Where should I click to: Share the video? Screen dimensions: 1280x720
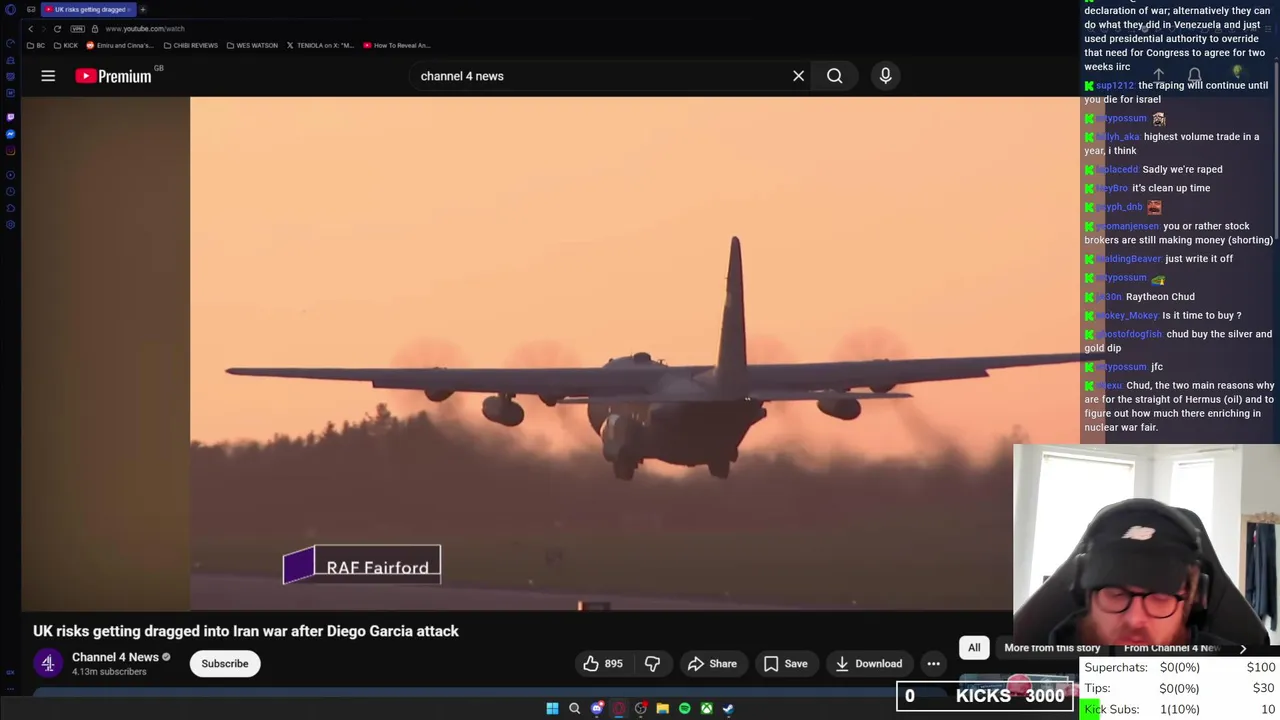coord(712,664)
